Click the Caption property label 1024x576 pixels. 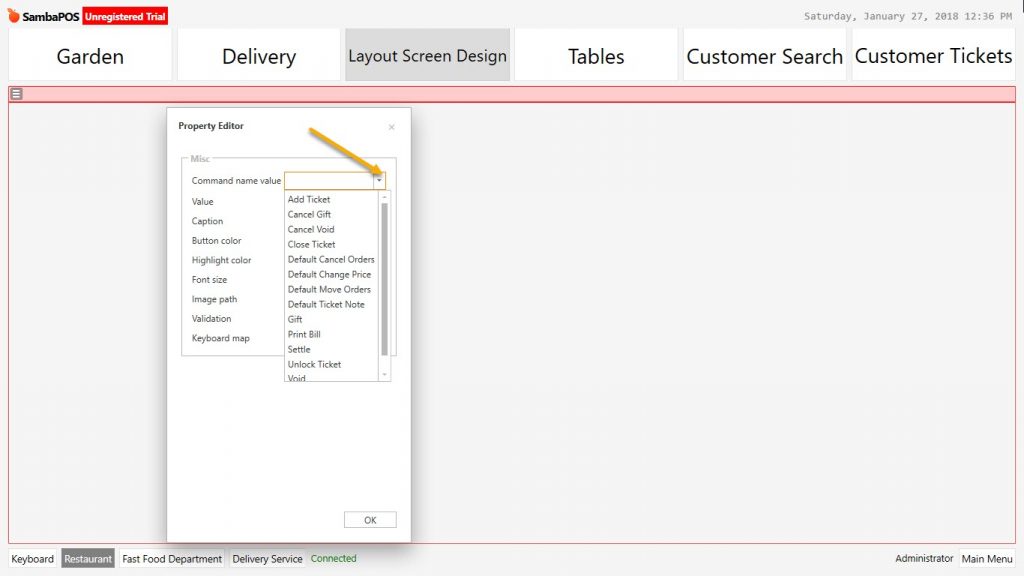[207, 221]
